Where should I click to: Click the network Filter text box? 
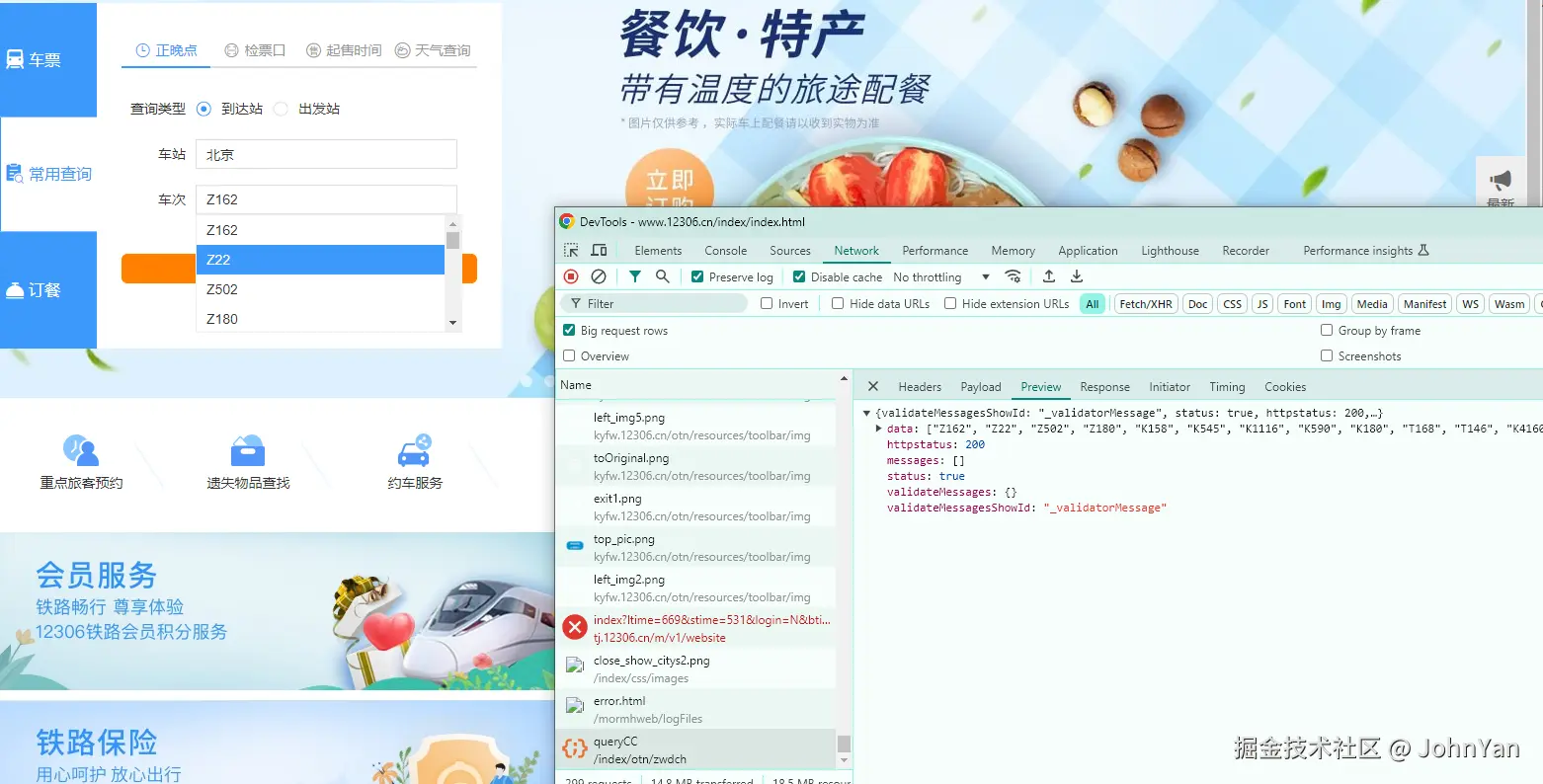coord(654,304)
